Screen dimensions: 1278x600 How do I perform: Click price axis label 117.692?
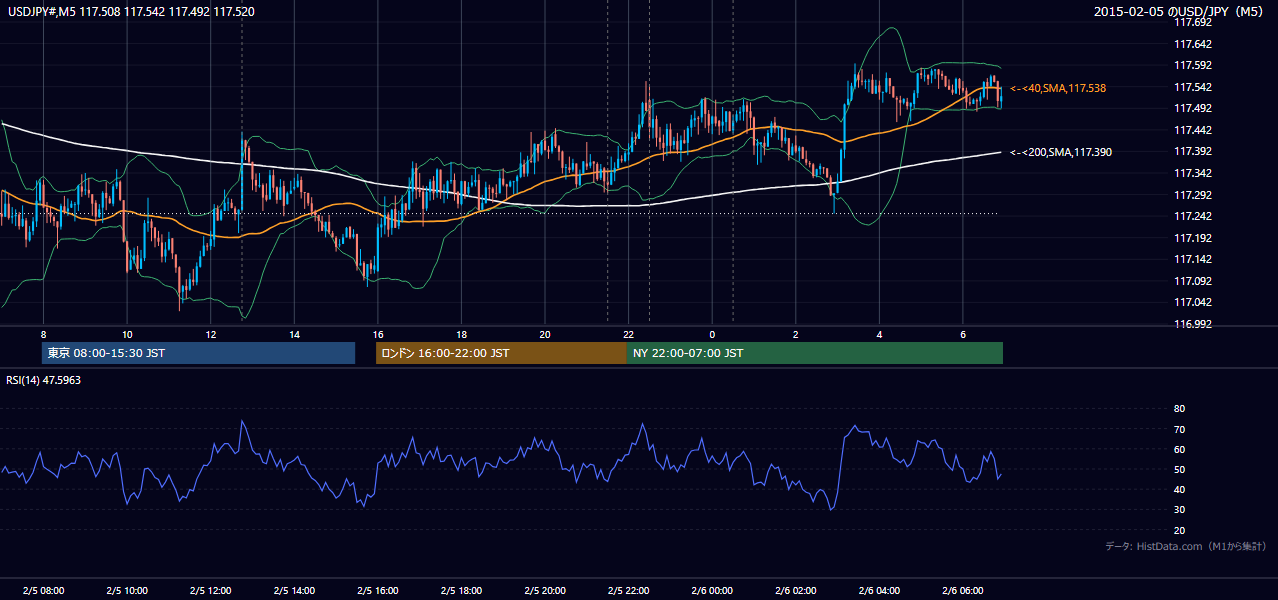(1192, 22)
